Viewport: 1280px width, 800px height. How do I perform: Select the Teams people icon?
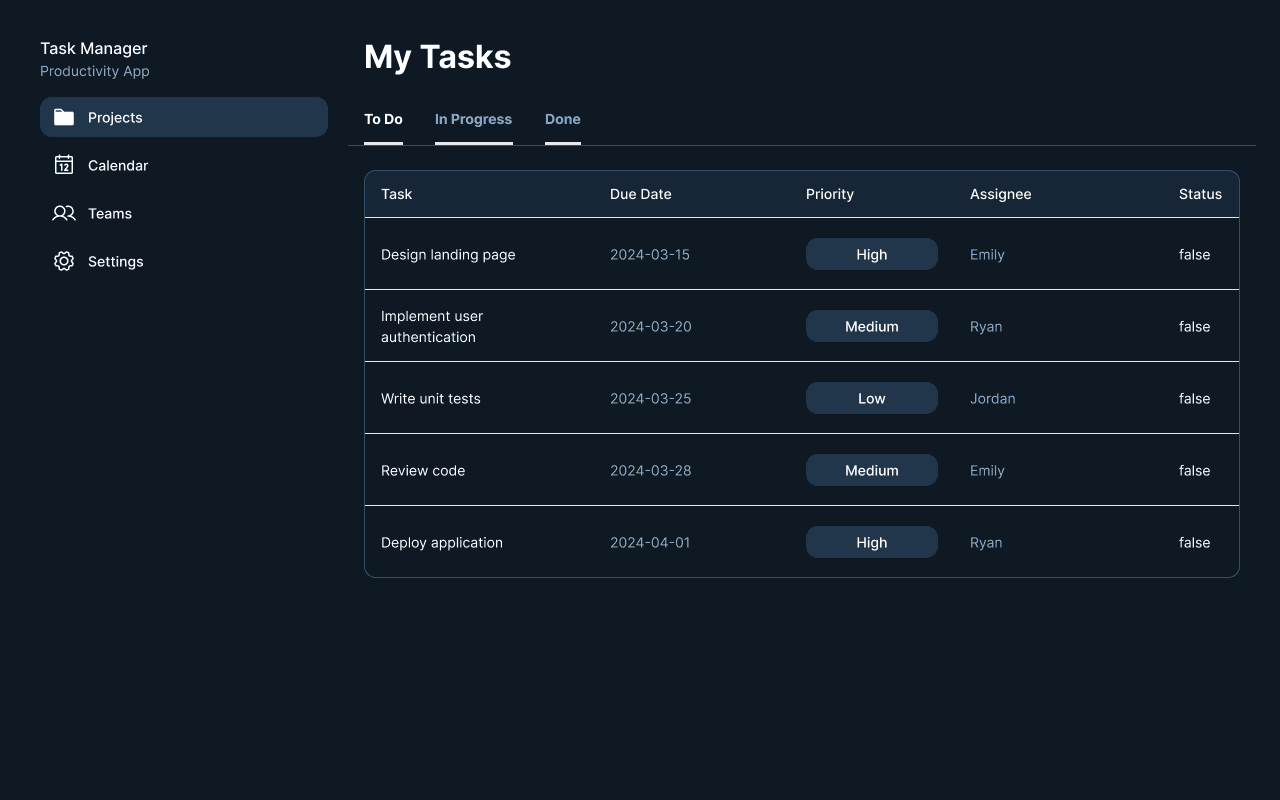63,213
